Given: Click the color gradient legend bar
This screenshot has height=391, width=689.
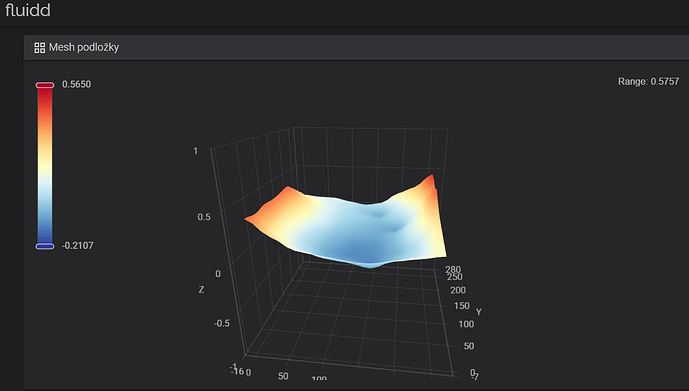Looking at the screenshot, I should click(x=45, y=166).
